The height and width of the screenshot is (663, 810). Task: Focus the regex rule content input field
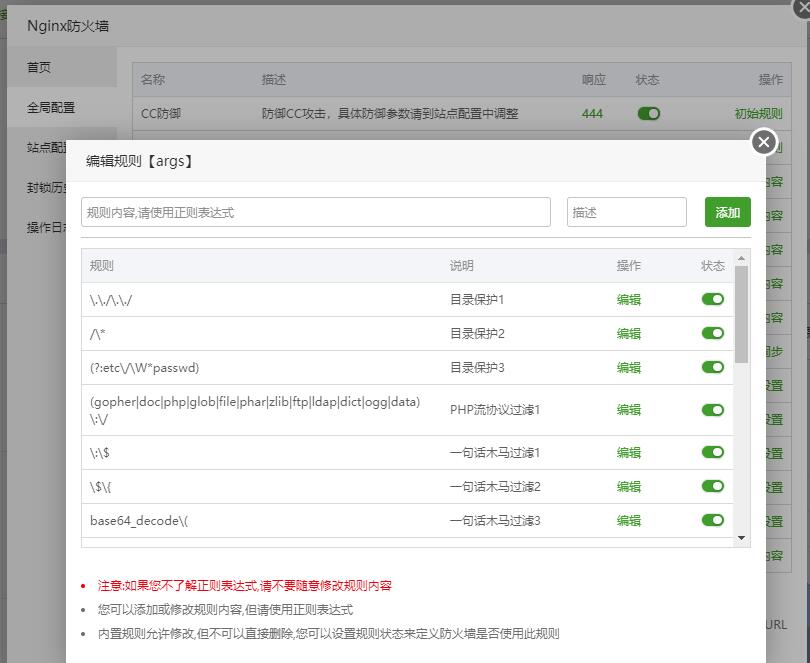(x=316, y=212)
